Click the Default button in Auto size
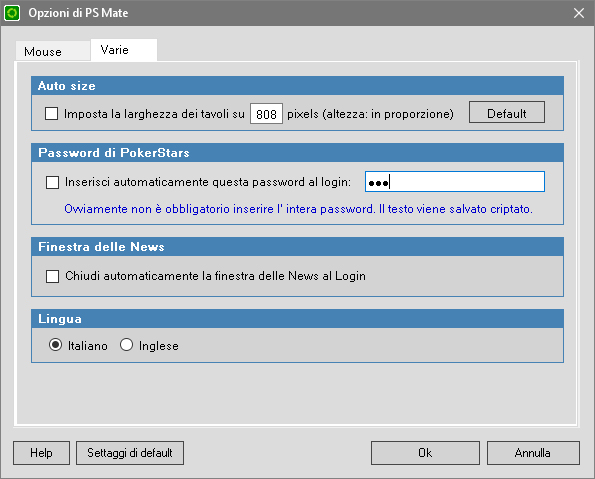The image size is (595, 479). [x=507, y=112]
